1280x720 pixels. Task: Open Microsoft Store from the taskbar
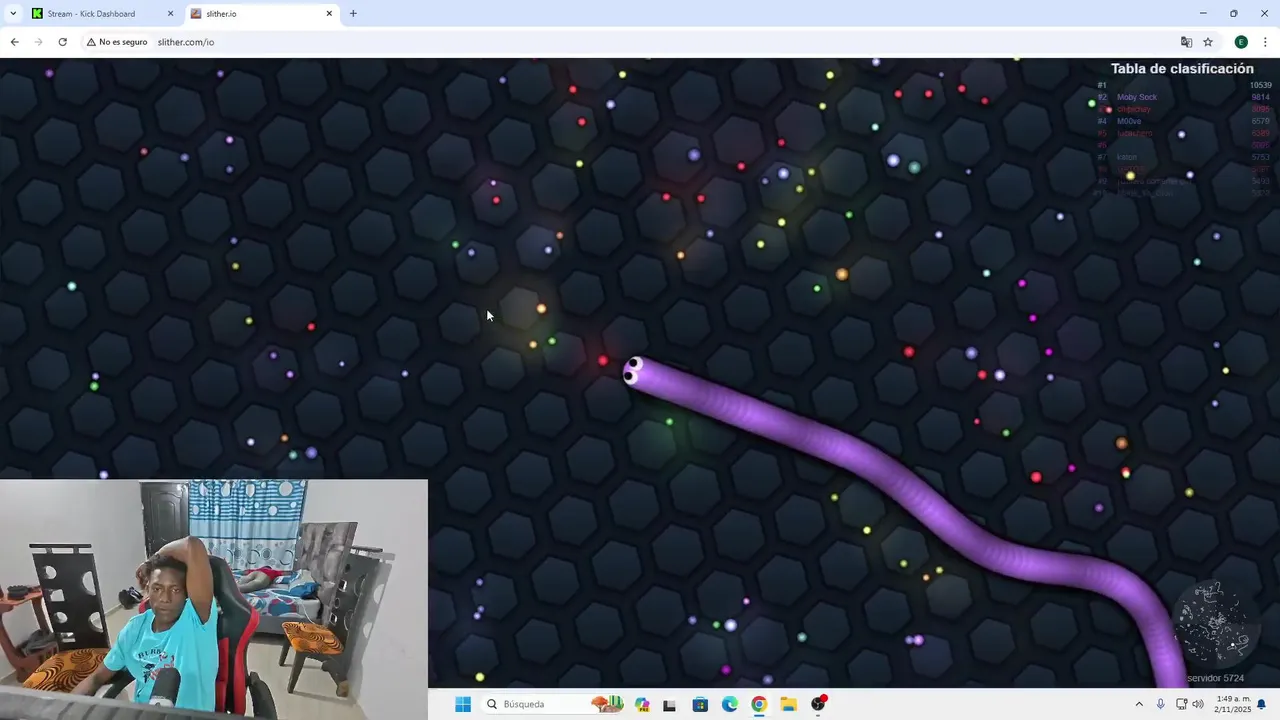click(x=700, y=704)
